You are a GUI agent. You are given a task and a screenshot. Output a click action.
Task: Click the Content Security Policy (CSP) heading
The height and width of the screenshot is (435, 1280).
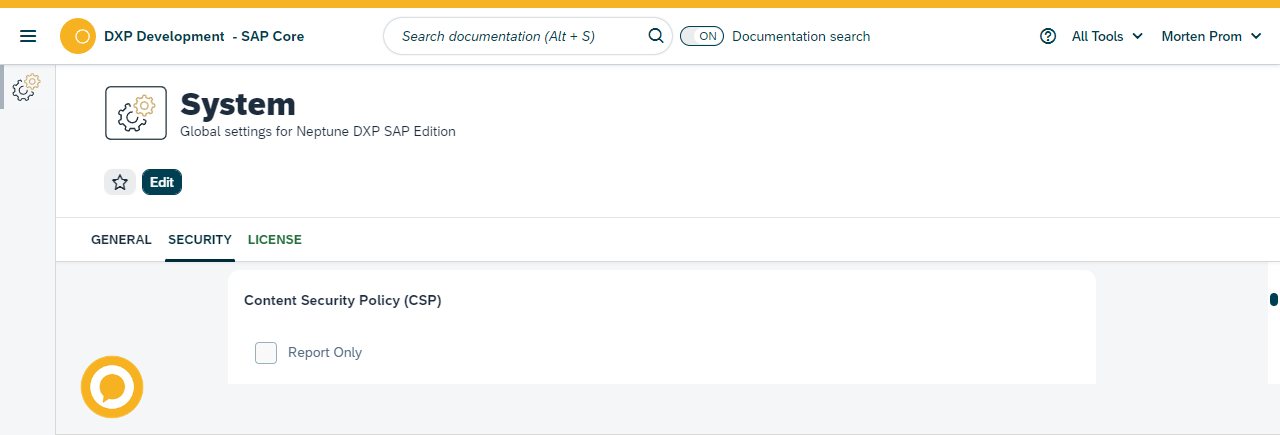point(343,300)
